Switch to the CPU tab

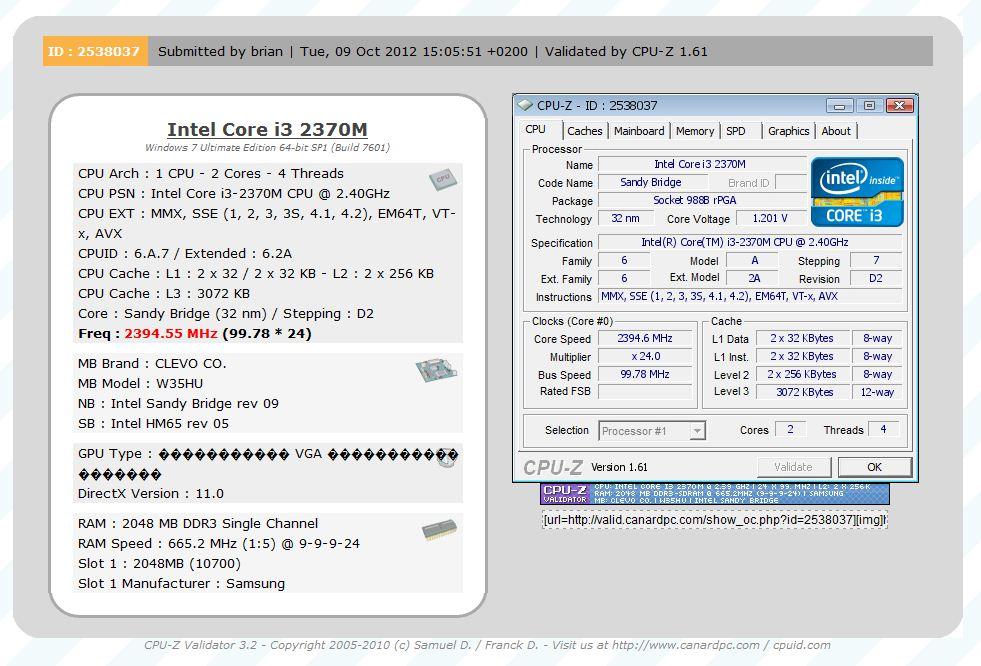[x=536, y=129]
